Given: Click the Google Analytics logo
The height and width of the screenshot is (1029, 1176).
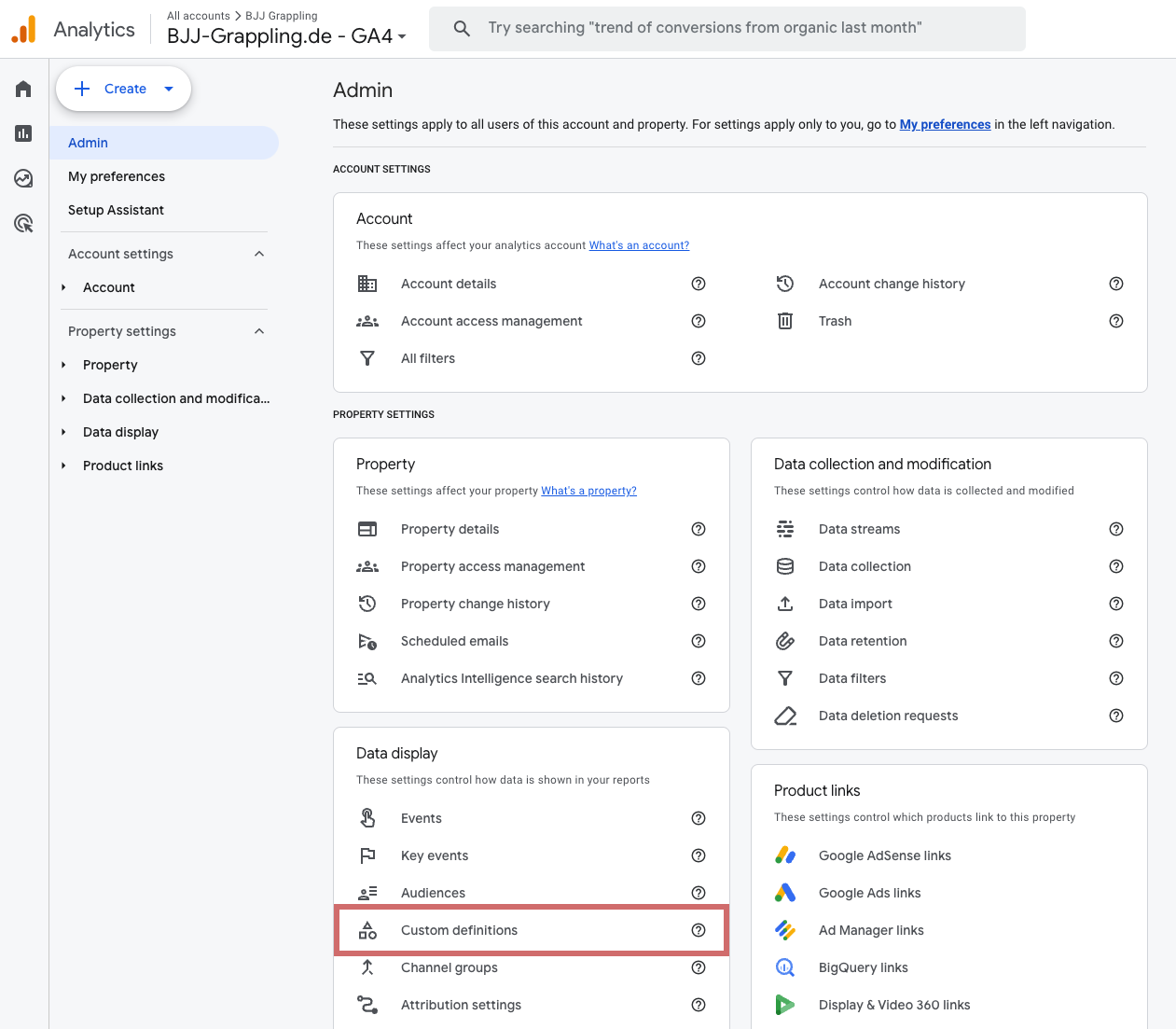Looking at the screenshot, I should click(x=24, y=29).
